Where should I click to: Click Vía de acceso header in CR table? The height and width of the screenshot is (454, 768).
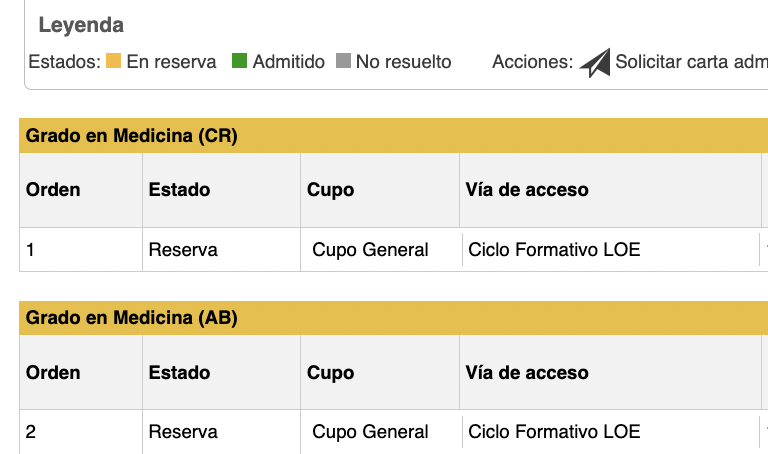point(527,190)
